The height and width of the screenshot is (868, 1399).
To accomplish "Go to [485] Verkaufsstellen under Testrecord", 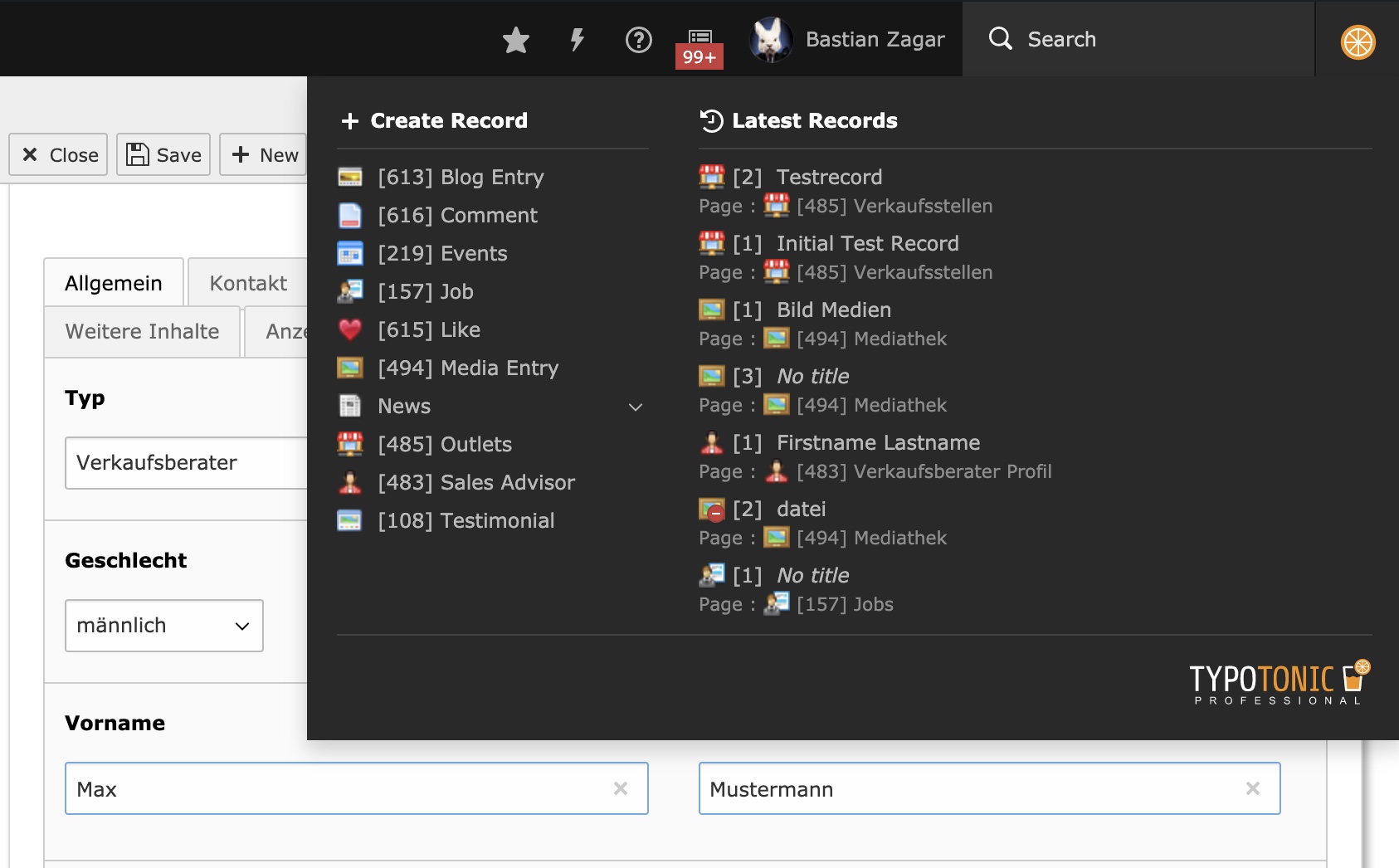I will click(894, 206).
